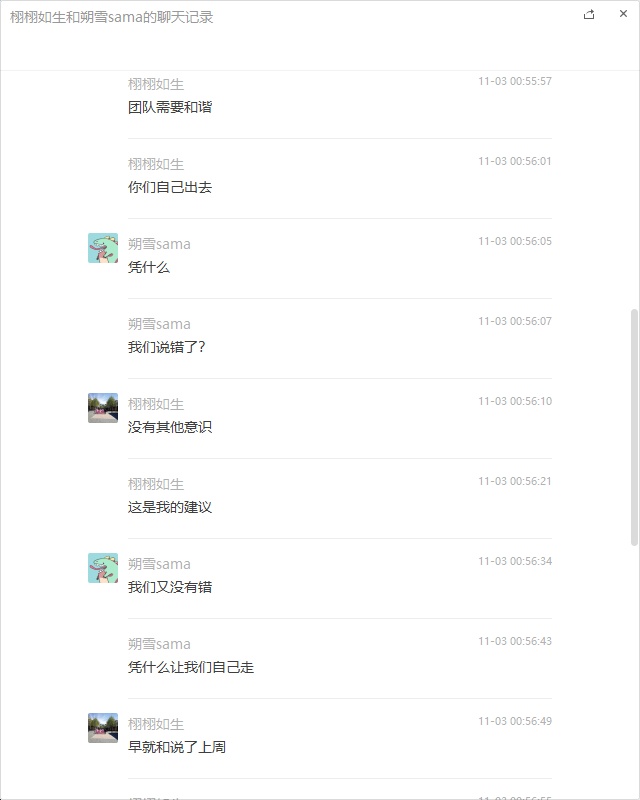Click 栩栩如生's avatar beside 早就和说了上周
640x800 pixels.
(103, 728)
